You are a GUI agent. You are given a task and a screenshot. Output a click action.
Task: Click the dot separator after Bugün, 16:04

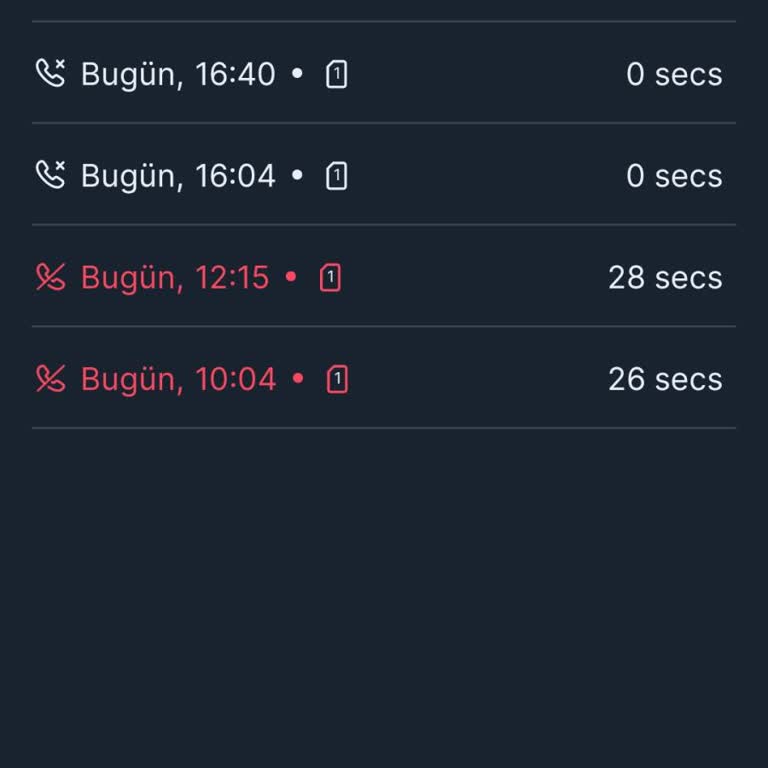(297, 176)
